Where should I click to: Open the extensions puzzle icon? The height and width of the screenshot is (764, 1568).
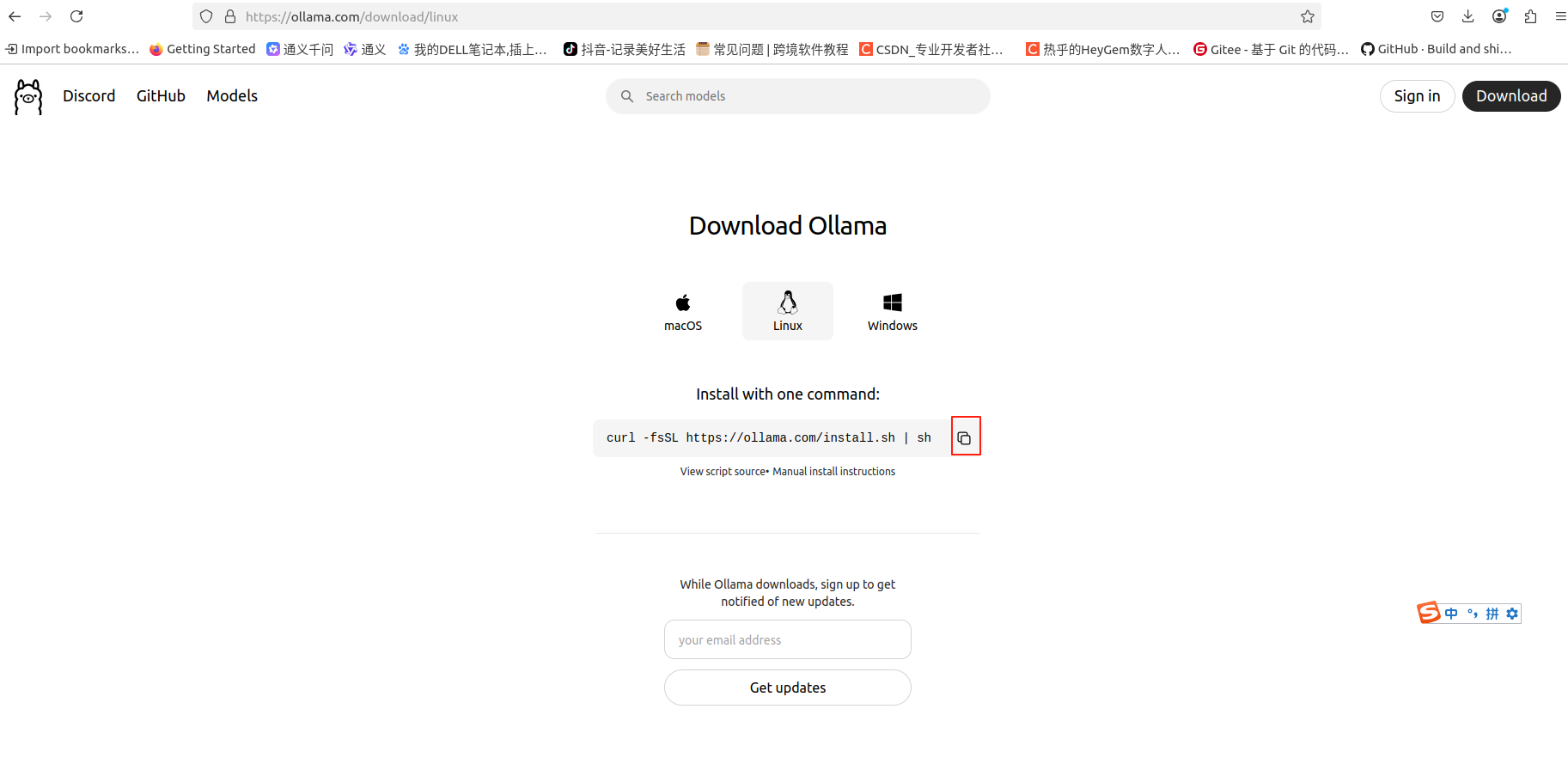click(x=1530, y=16)
